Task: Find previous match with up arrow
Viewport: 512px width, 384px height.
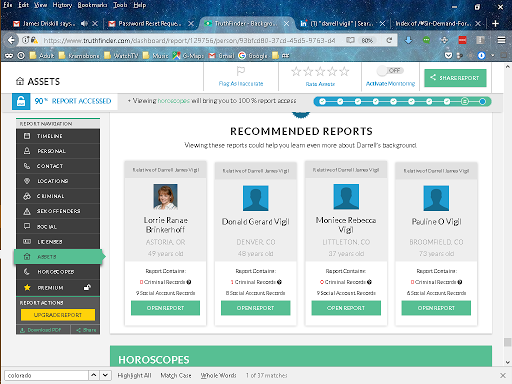Action: (94, 375)
